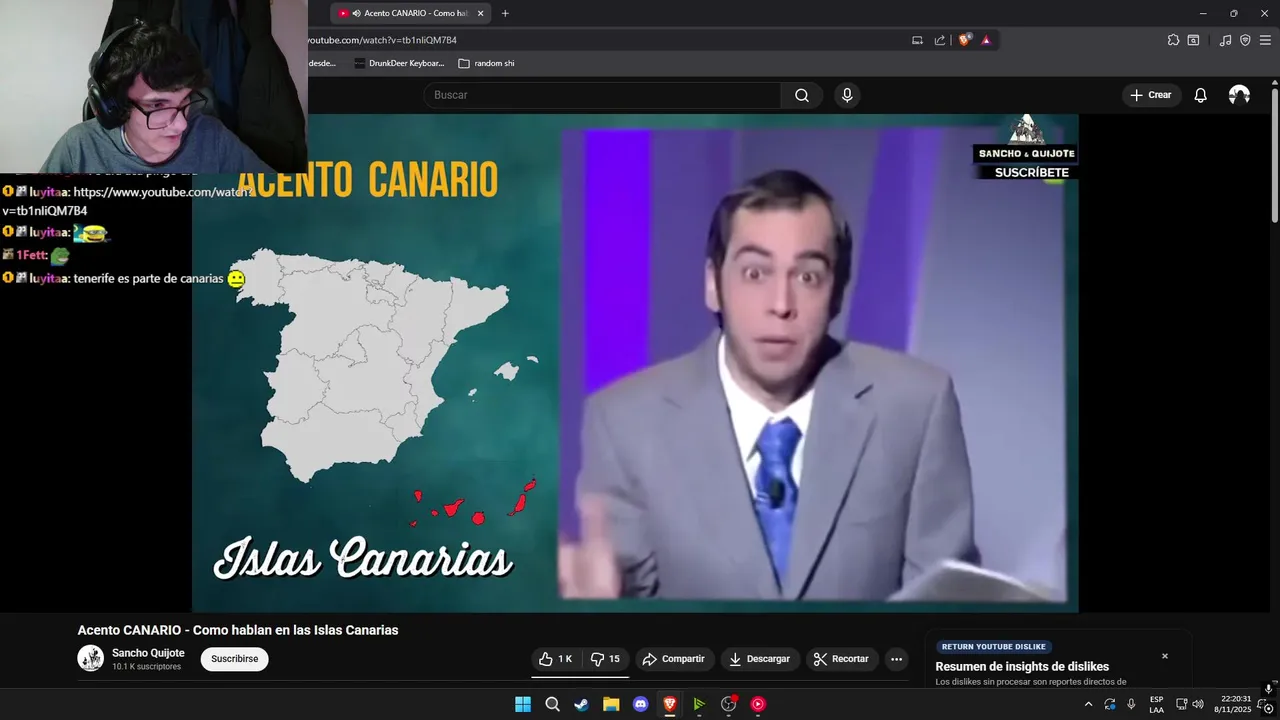This screenshot has height=720, width=1280.
Task: Open the network status tray icon
Action: 1181,704
